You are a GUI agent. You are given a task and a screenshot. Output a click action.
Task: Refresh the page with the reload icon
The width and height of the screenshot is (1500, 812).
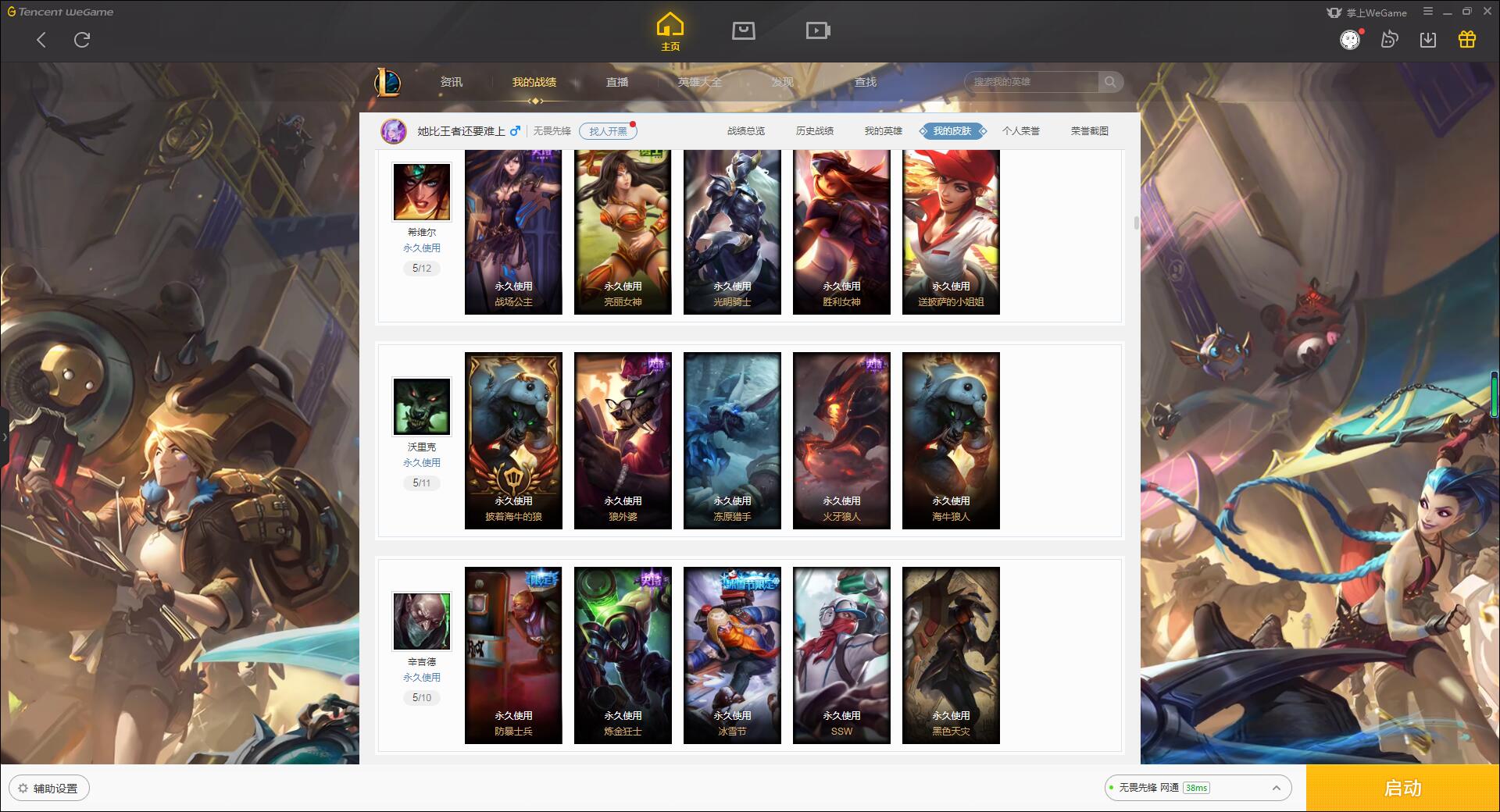[x=82, y=40]
